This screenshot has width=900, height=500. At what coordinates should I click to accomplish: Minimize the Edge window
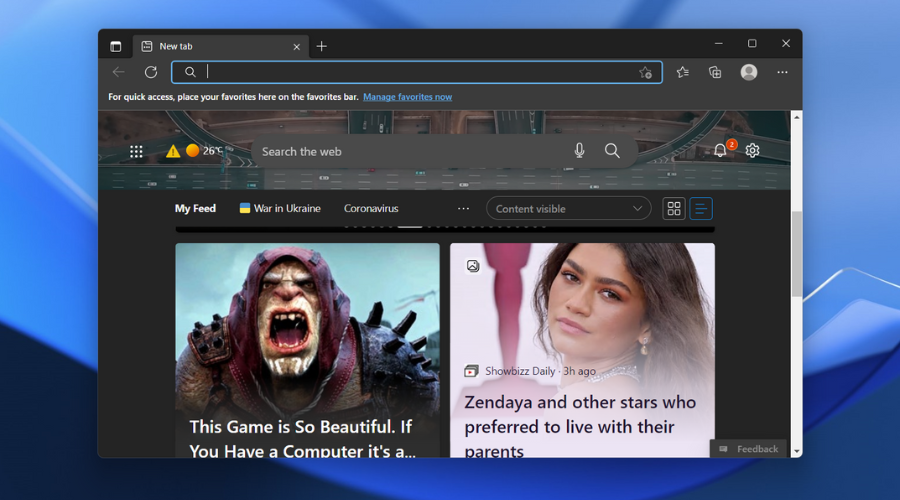tap(719, 44)
